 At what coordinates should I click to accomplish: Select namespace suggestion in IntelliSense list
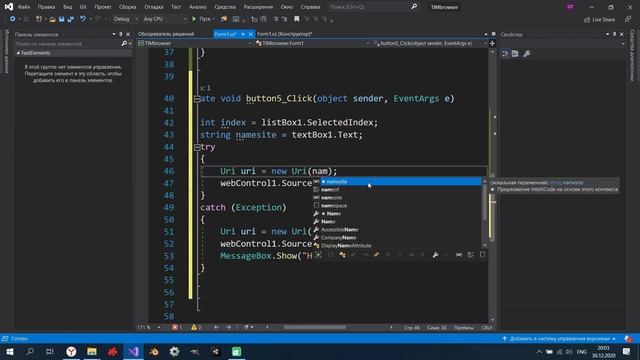point(397,206)
